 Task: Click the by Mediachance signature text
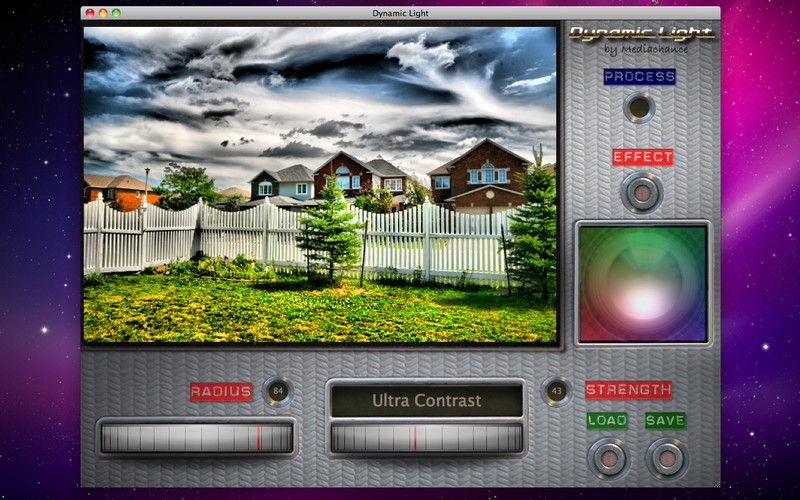click(x=646, y=49)
